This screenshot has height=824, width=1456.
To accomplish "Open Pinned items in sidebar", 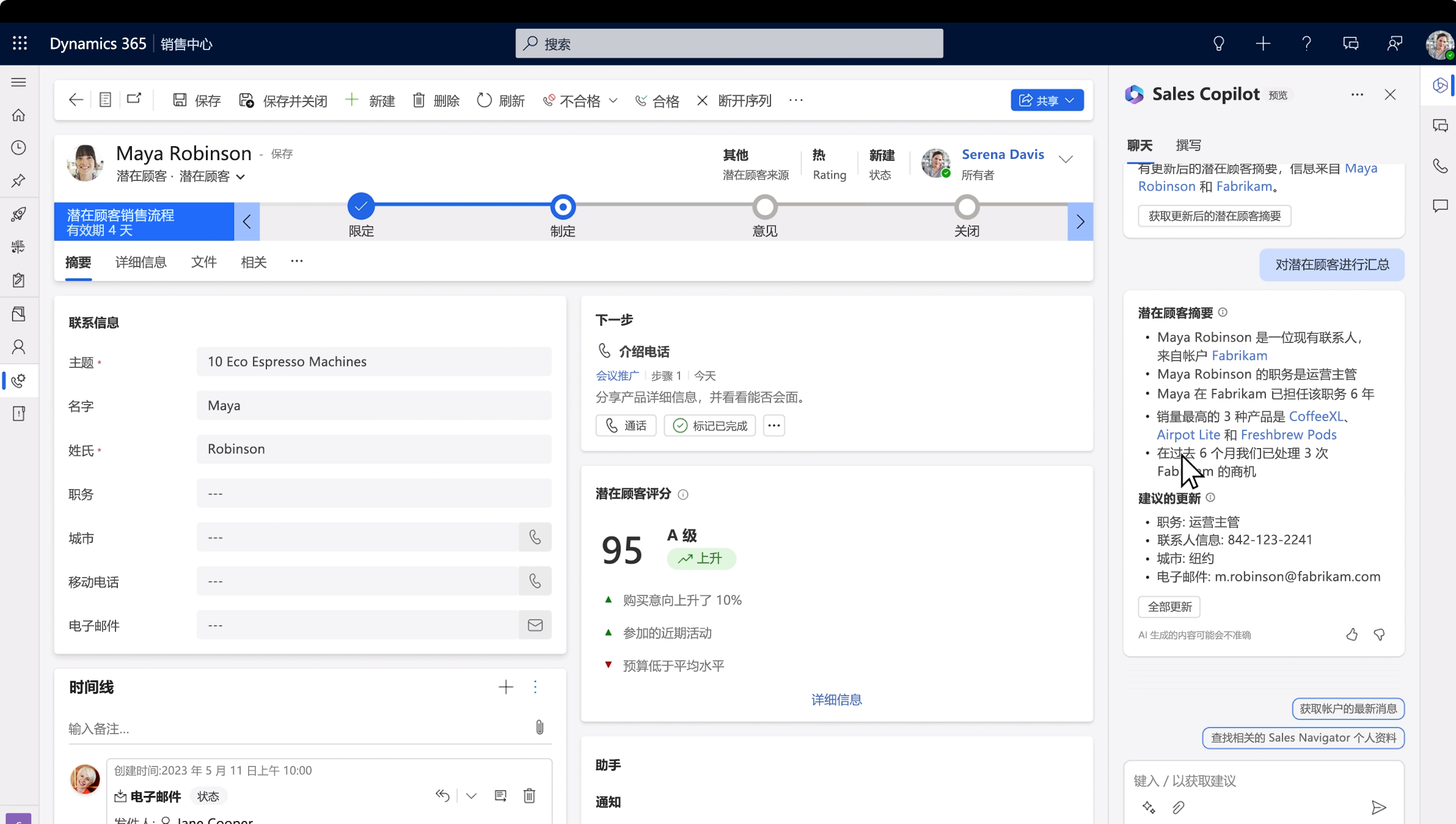I will click(19, 181).
